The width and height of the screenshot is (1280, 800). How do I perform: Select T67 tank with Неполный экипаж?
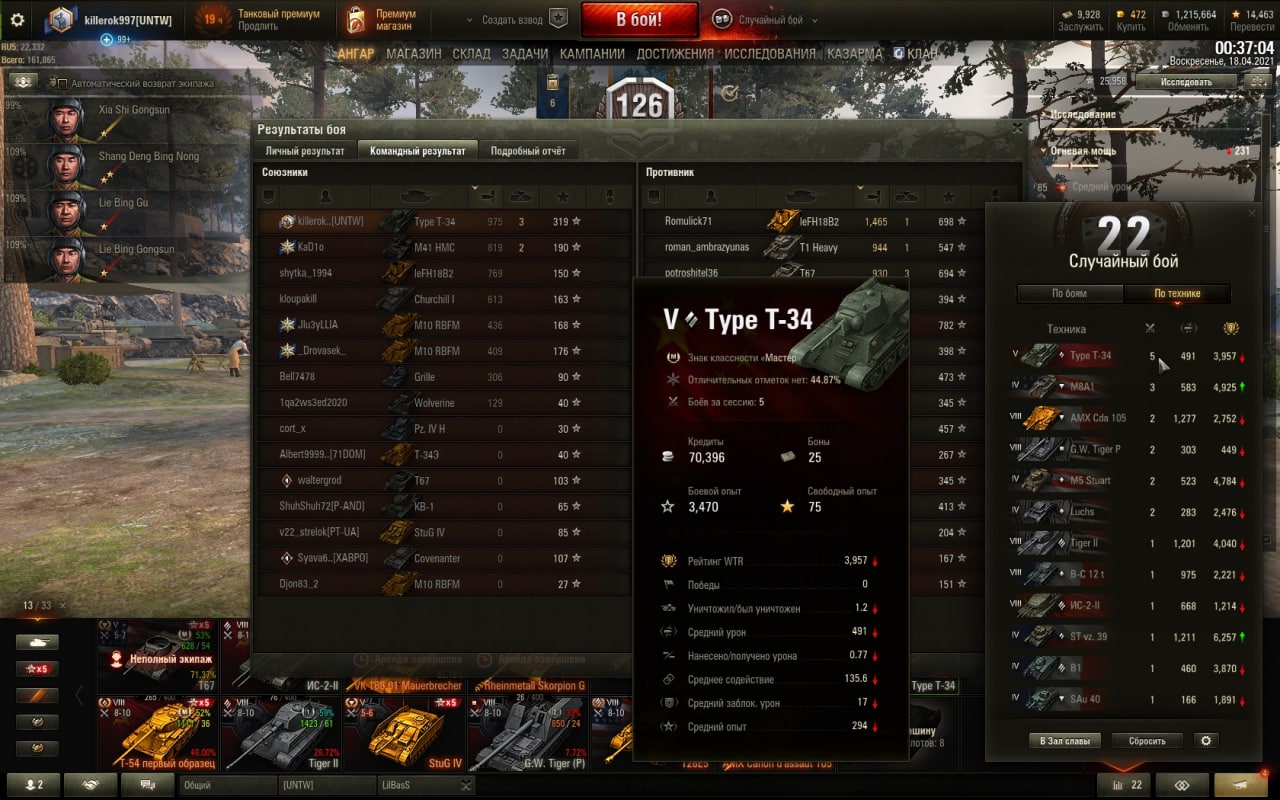157,656
